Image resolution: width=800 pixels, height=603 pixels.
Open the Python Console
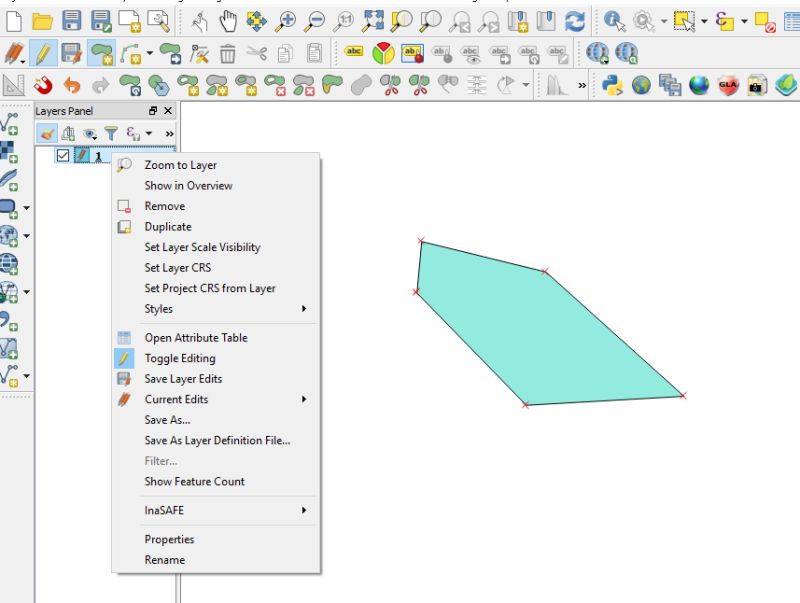[x=612, y=87]
